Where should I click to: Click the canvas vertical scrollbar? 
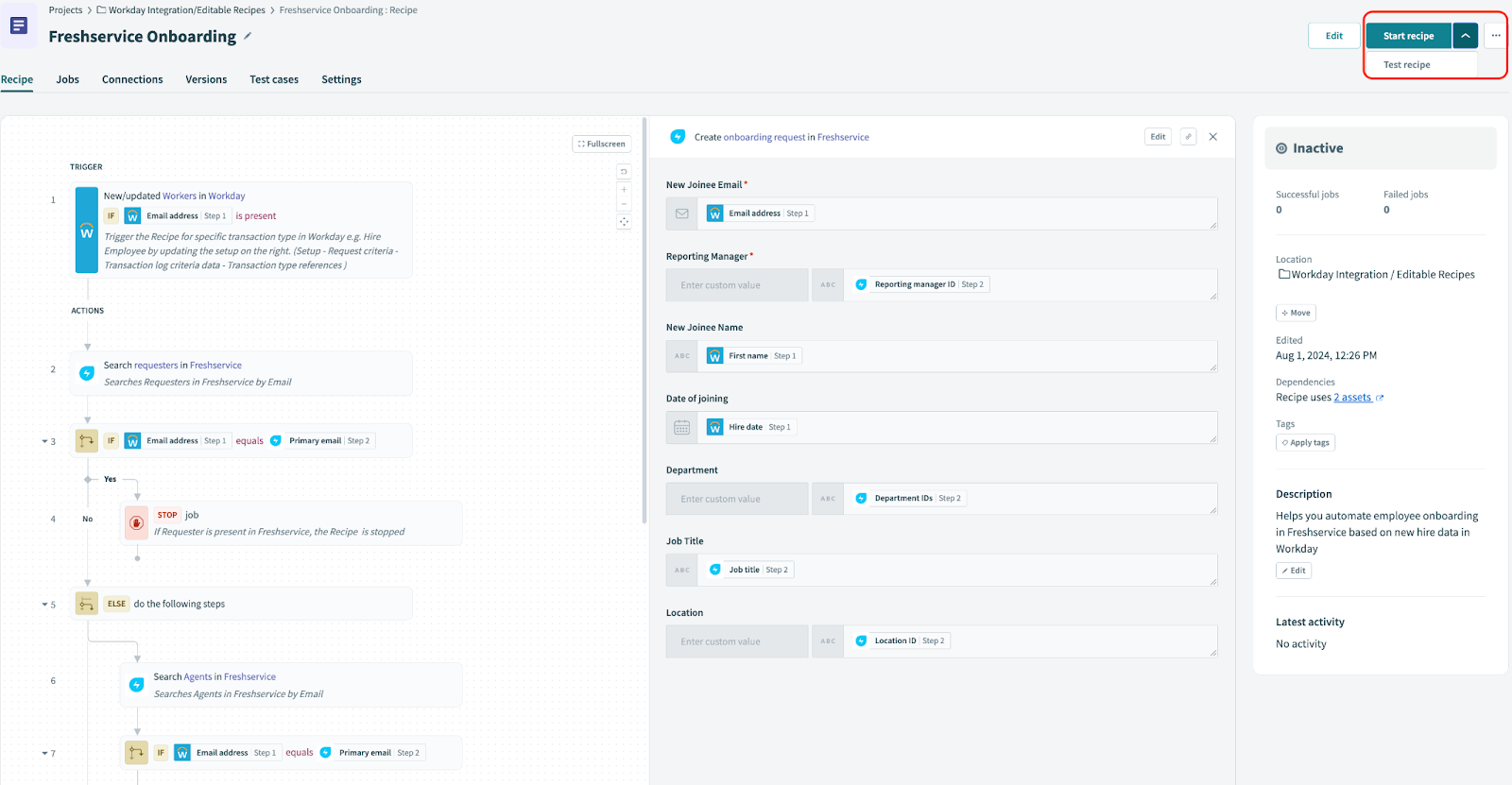[644, 320]
